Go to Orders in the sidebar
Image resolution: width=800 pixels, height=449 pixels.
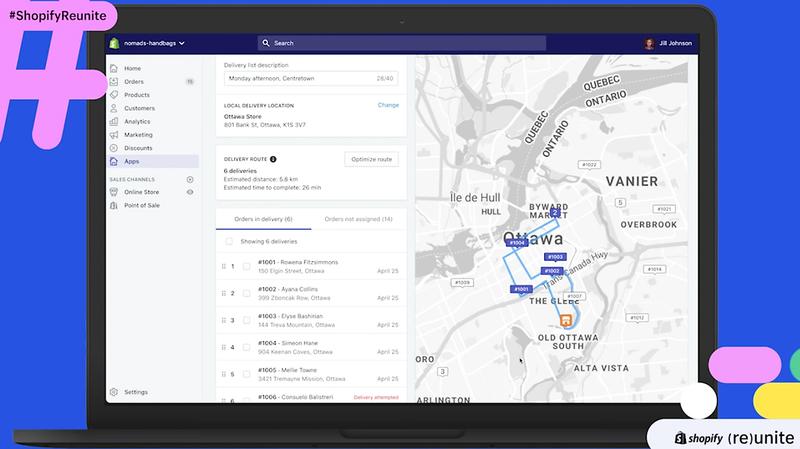point(134,82)
